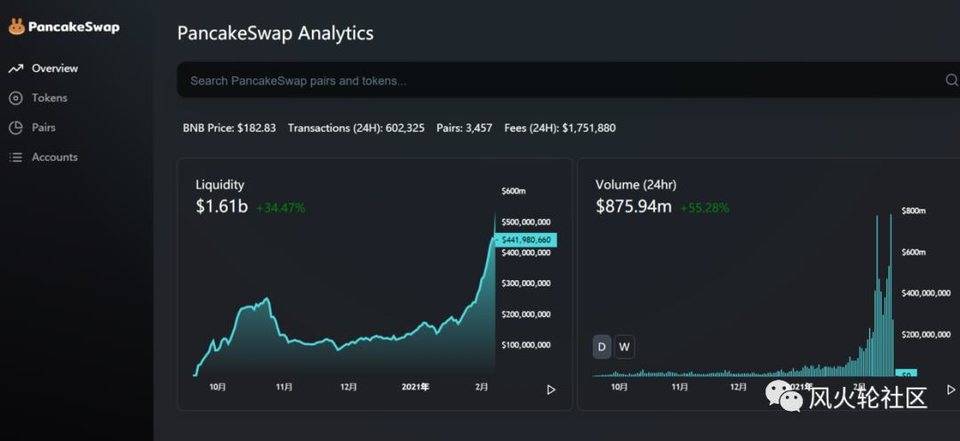Switch the volume chart to daily (D)
The image size is (960, 441).
pos(602,347)
